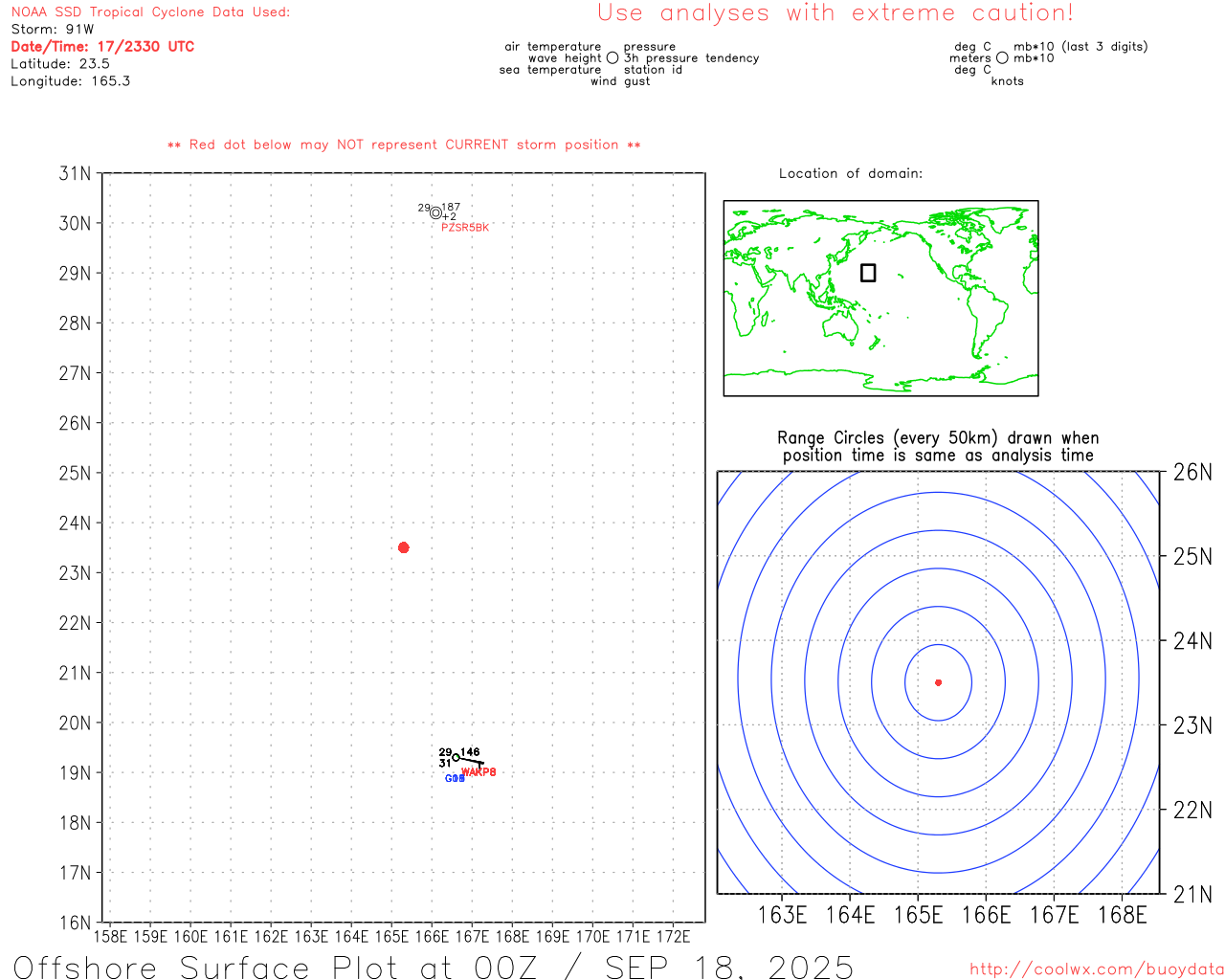Click the PZSR5BK station id label

(465, 228)
